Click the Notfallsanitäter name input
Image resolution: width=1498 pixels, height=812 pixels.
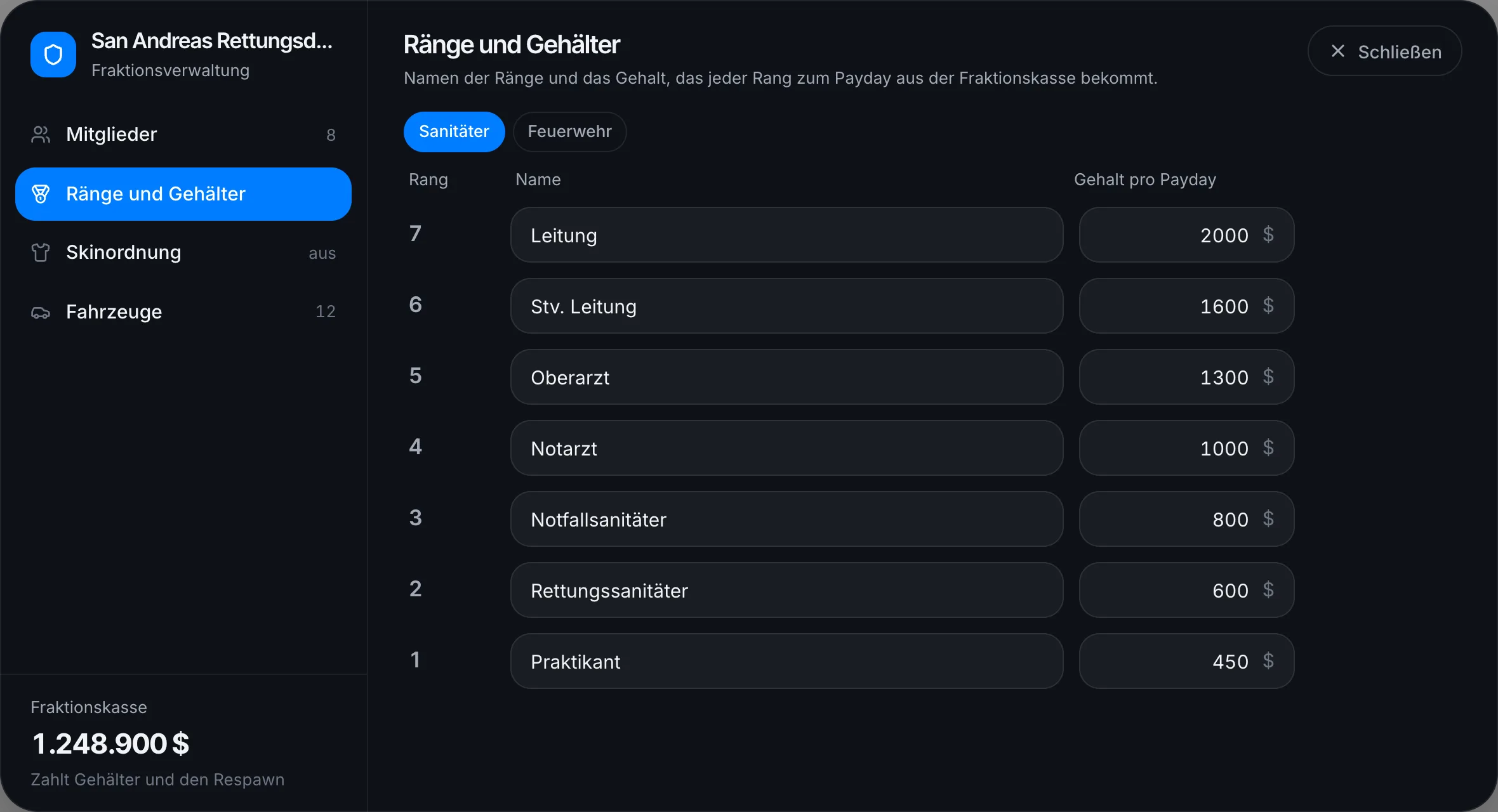787,519
